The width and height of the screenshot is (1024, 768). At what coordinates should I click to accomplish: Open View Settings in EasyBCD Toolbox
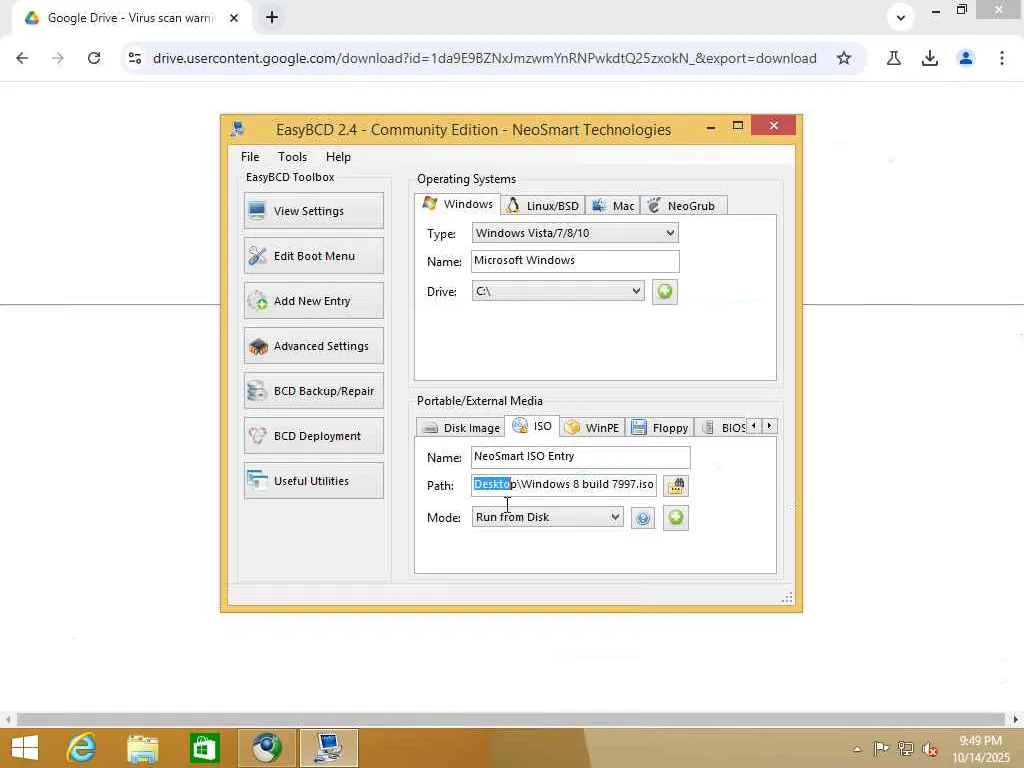313,211
